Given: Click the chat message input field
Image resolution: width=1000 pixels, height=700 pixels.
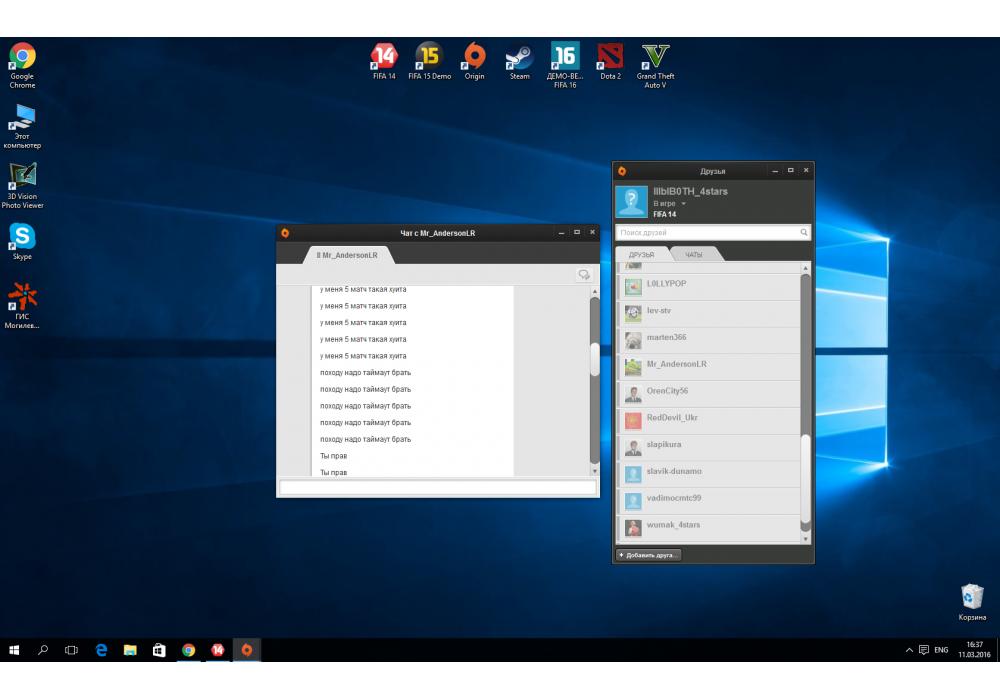Looking at the screenshot, I should click(x=438, y=488).
